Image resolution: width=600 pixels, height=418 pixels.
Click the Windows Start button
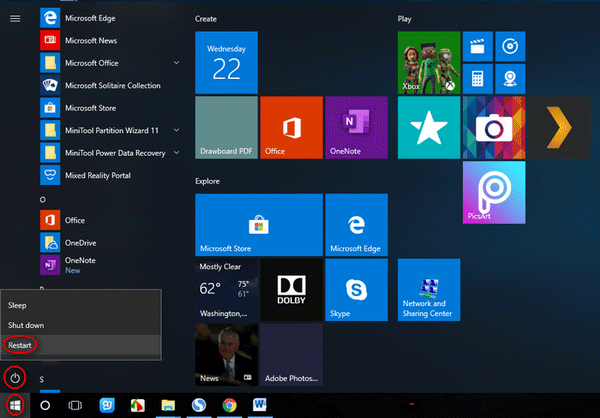coord(15,405)
